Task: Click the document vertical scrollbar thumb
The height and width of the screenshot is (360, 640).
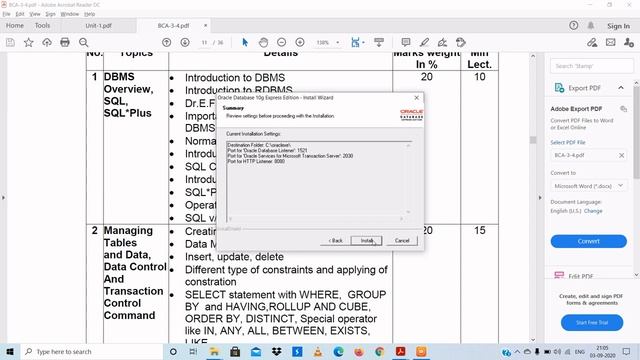Action: point(533,140)
